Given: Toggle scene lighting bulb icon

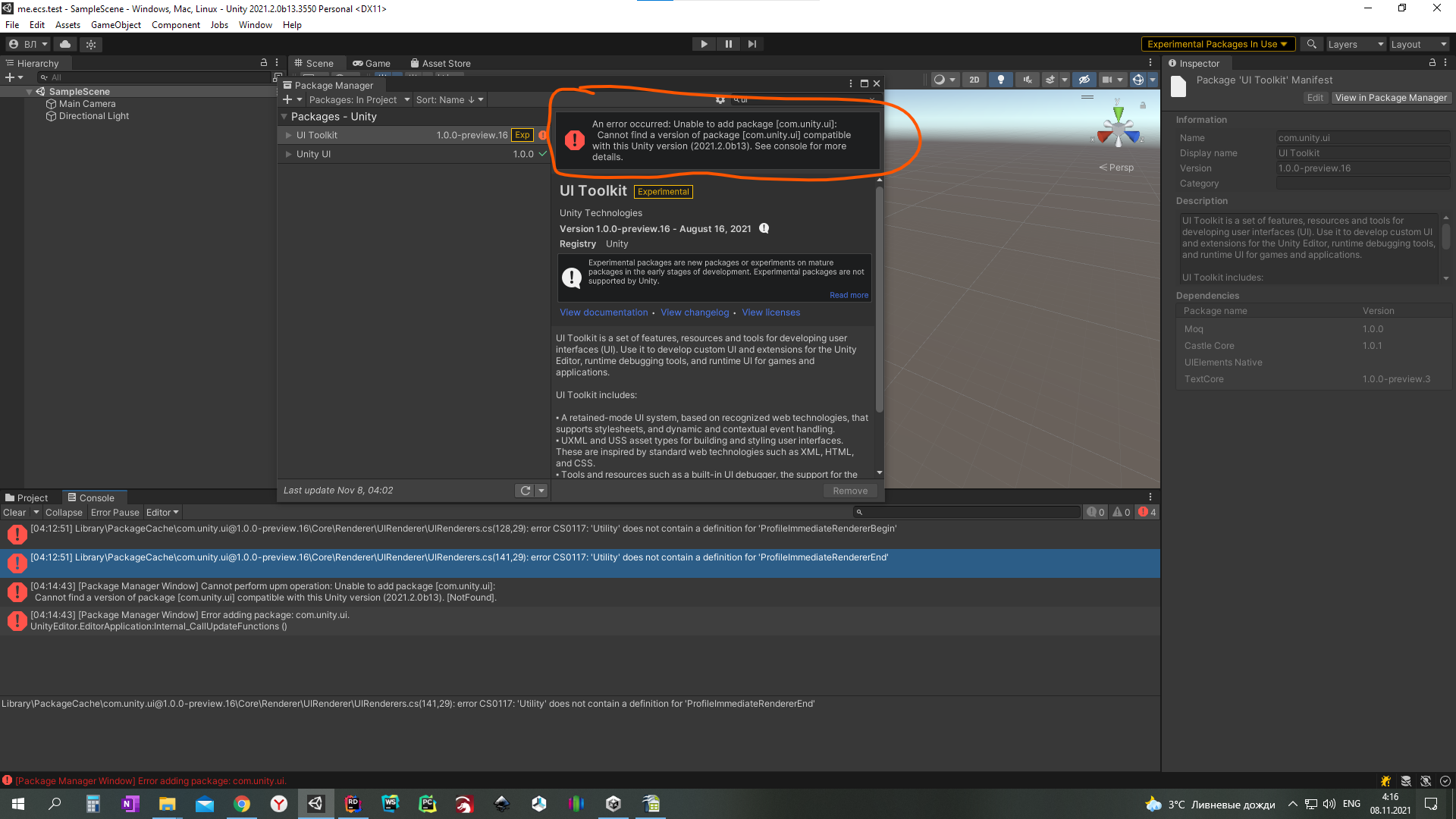Looking at the screenshot, I should tap(1001, 80).
